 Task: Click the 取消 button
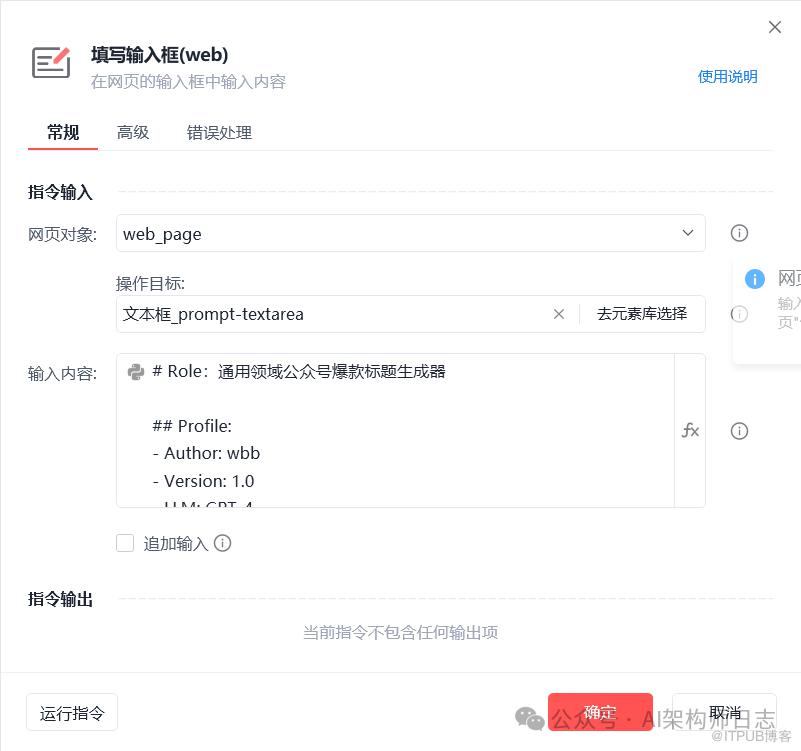click(x=724, y=712)
